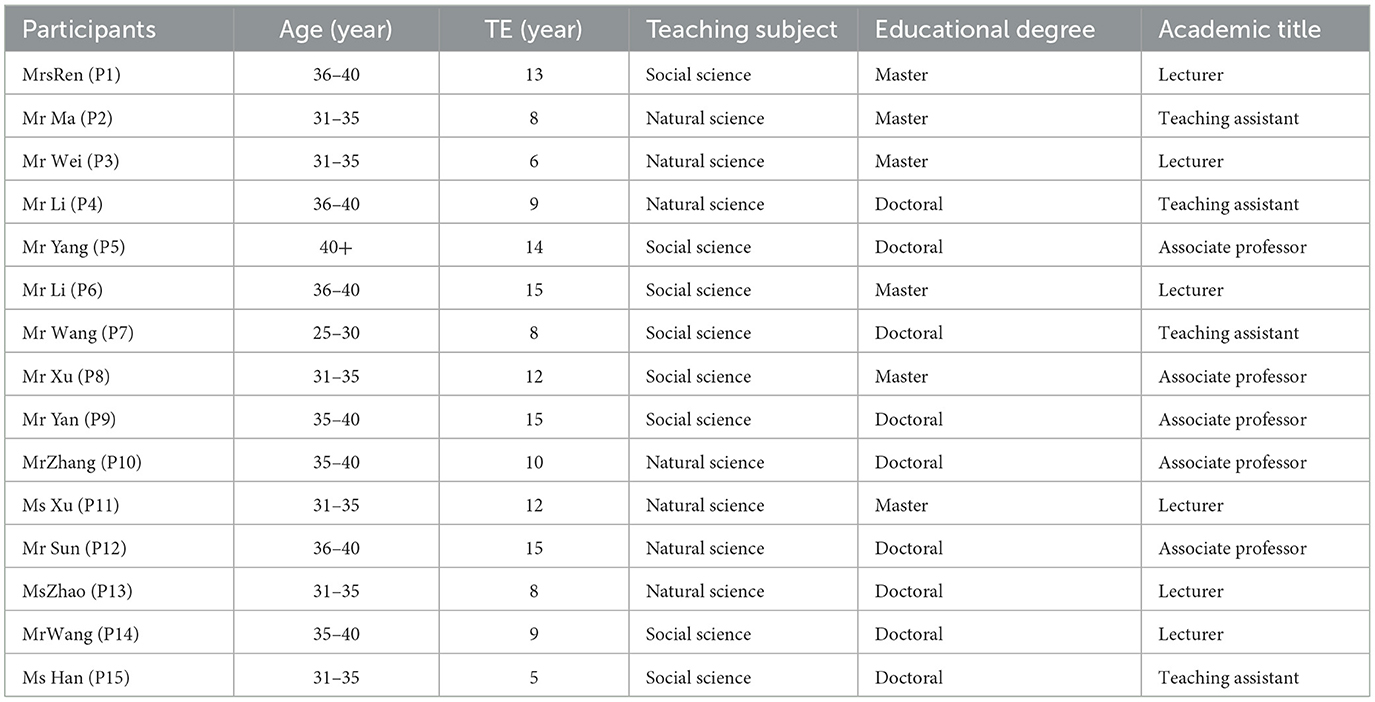The width and height of the screenshot is (1375, 702).
Task: Select the Mr Sun (P12) name cell
Action: (74, 548)
